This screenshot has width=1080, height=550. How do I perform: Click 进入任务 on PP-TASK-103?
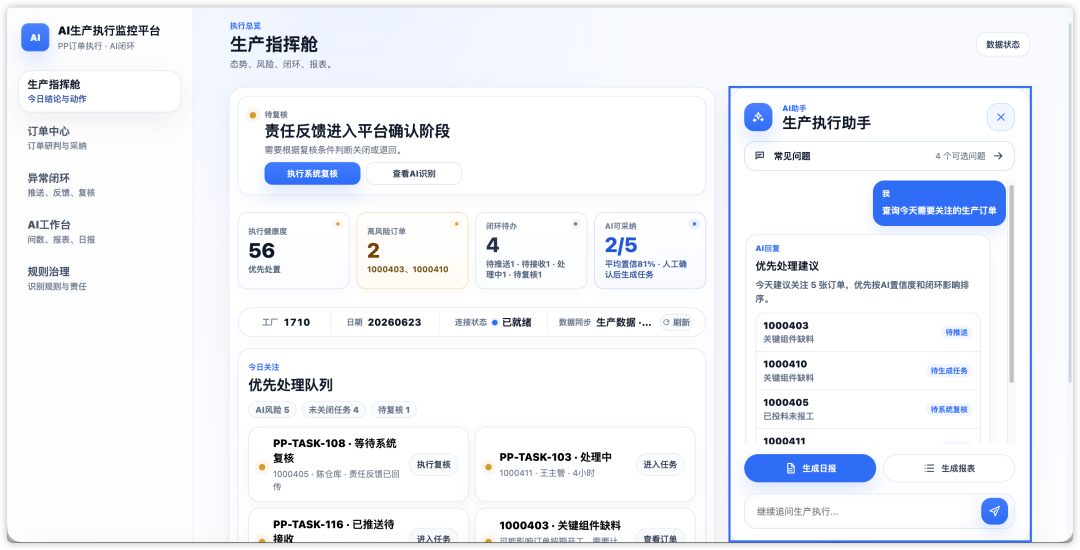(x=660, y=465)
